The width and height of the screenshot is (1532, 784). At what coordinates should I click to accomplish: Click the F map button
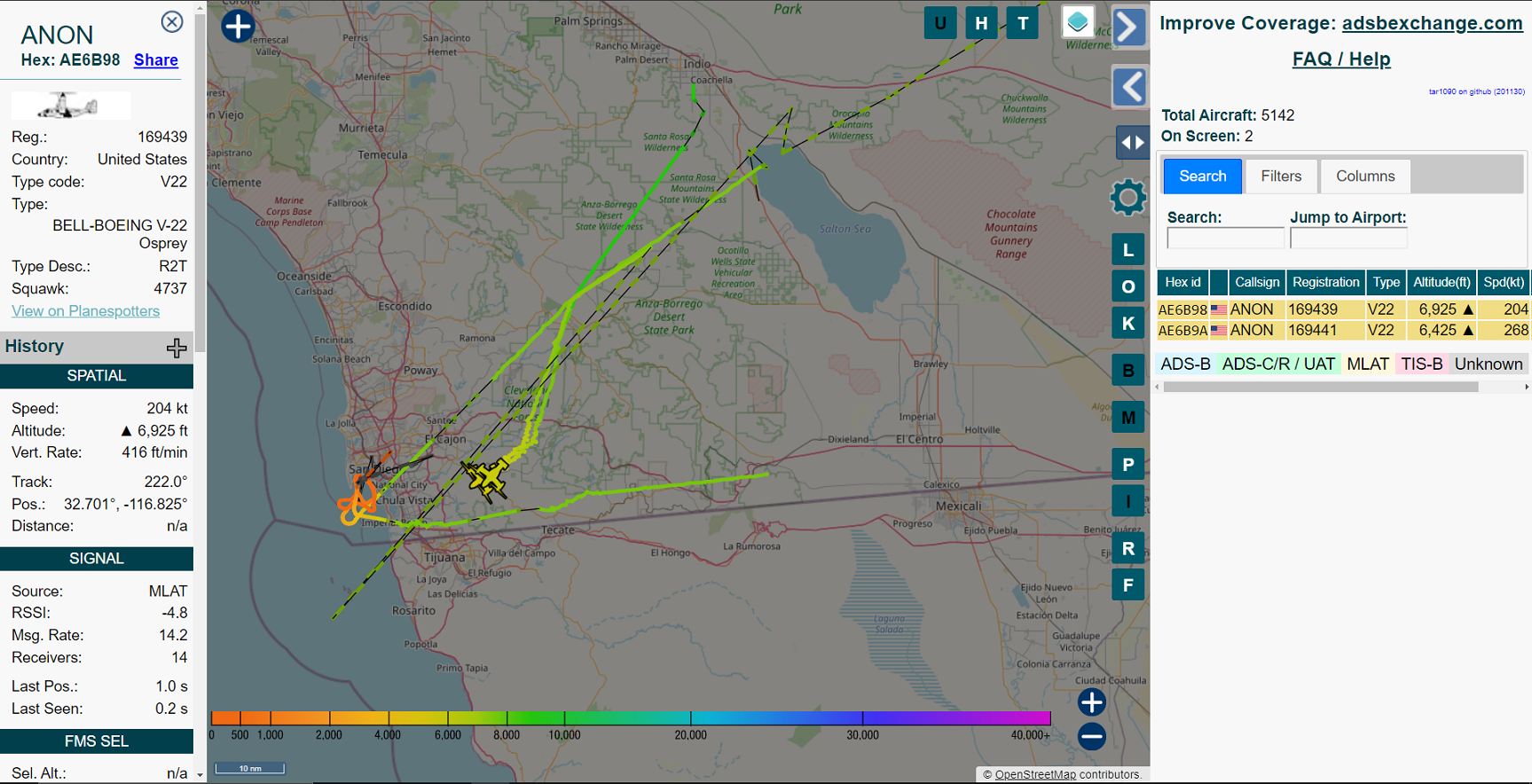1128,584
